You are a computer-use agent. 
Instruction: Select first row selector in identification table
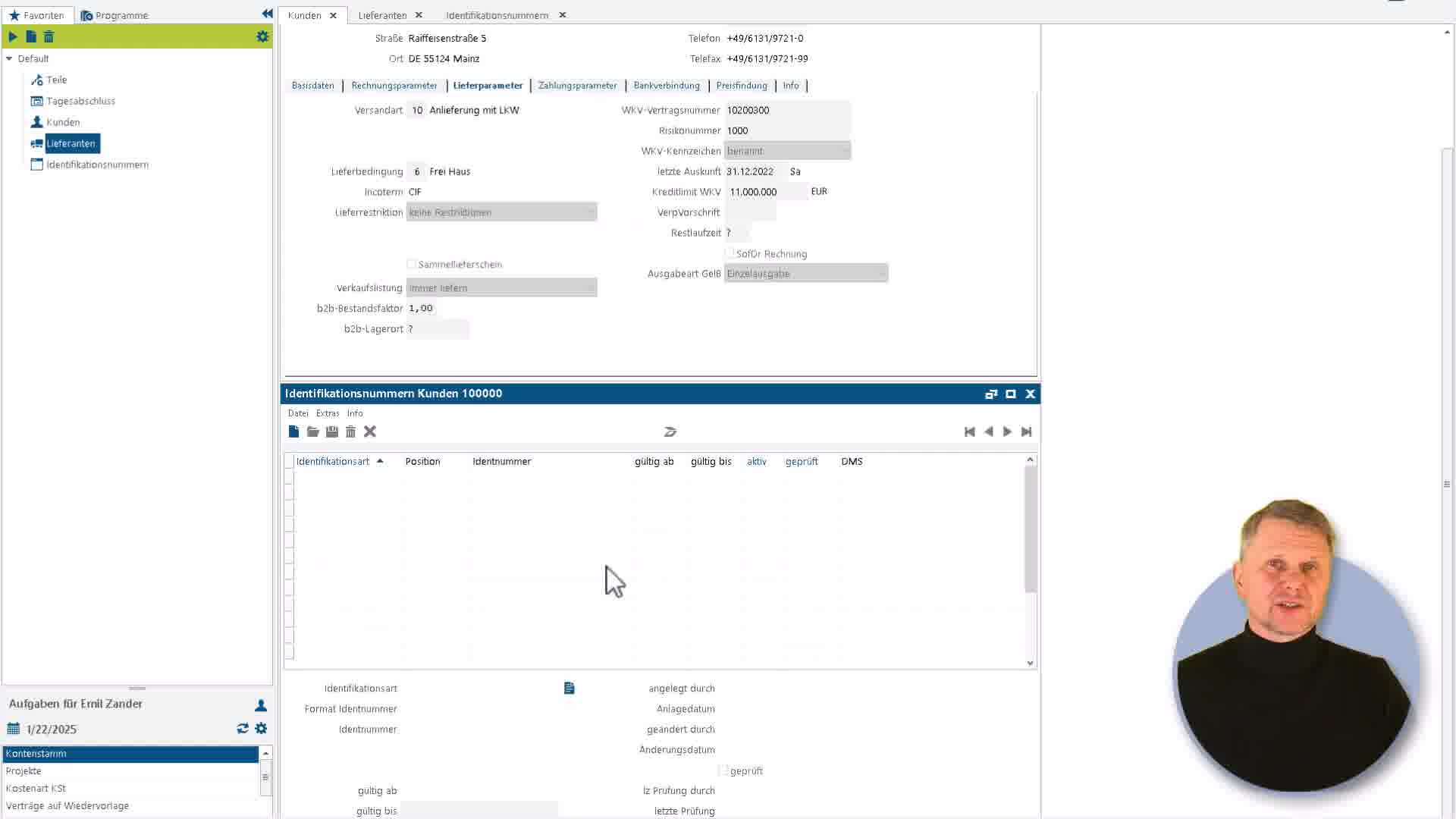pos(289,477)
